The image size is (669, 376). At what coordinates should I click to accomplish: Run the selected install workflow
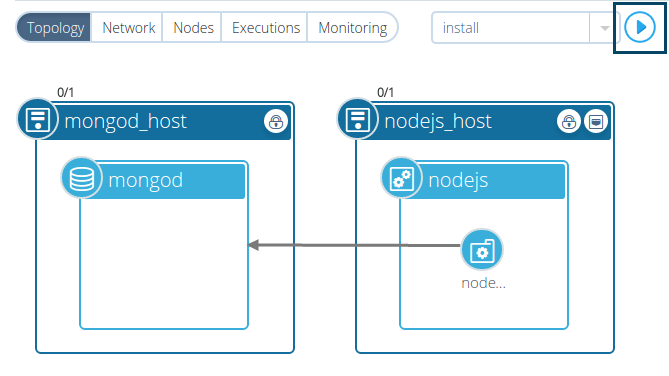pyautogui.click(x=640, y=27)
